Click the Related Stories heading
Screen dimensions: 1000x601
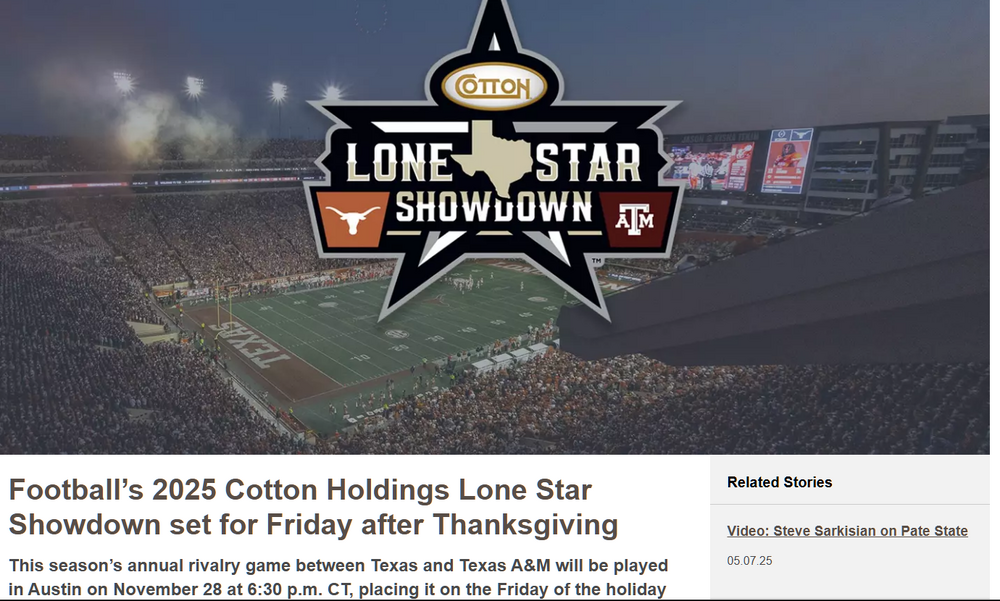(x=779, y=482)
